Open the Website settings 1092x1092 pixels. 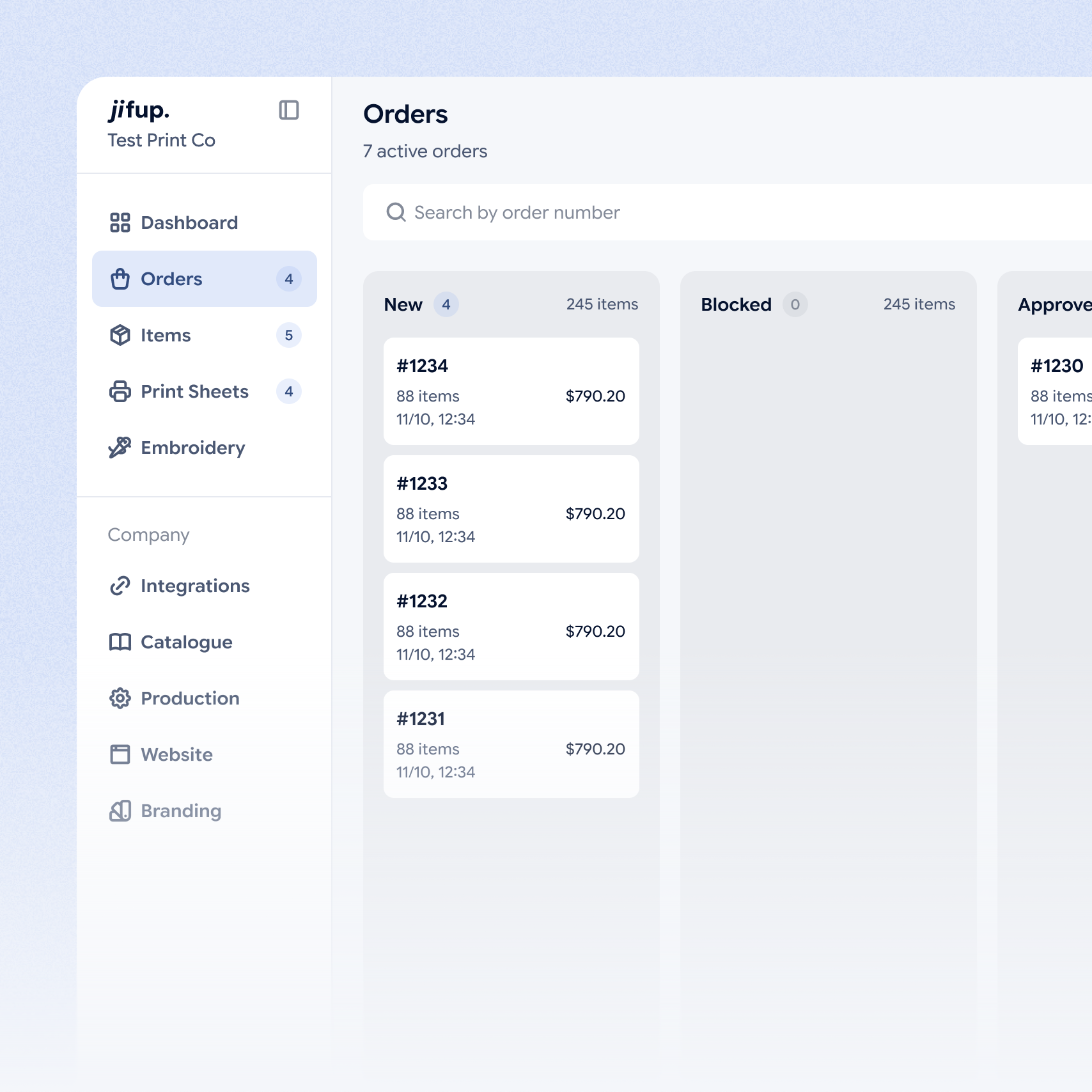pos(205,754)
